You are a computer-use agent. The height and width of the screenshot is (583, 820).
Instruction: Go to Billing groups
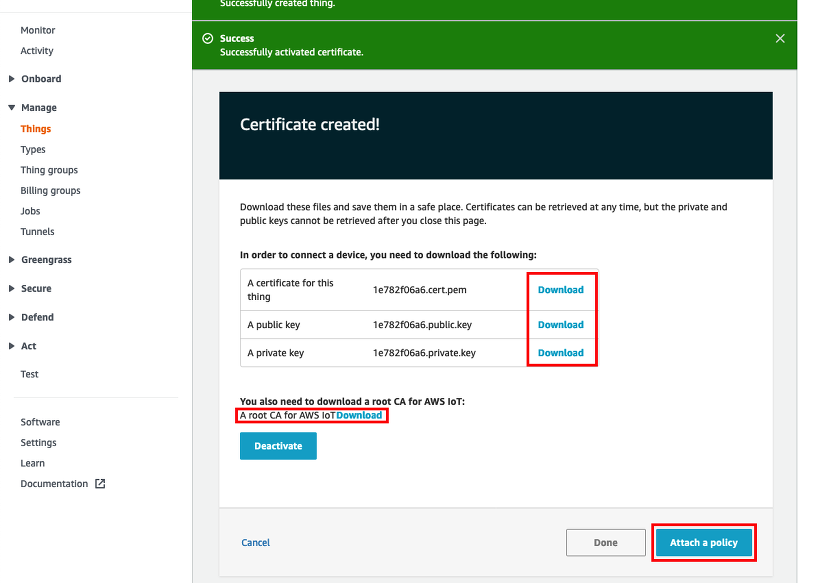coord(50,190)
